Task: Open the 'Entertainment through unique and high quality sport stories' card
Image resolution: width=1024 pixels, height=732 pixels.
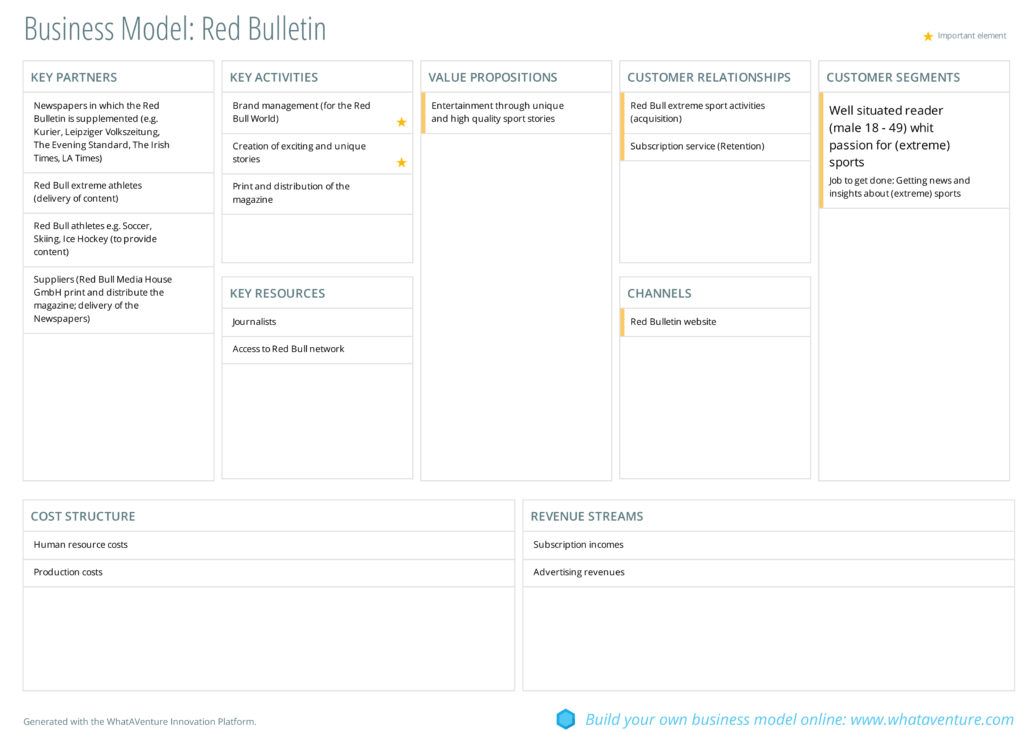Action: pyautogui.click(x=517, y=113)
